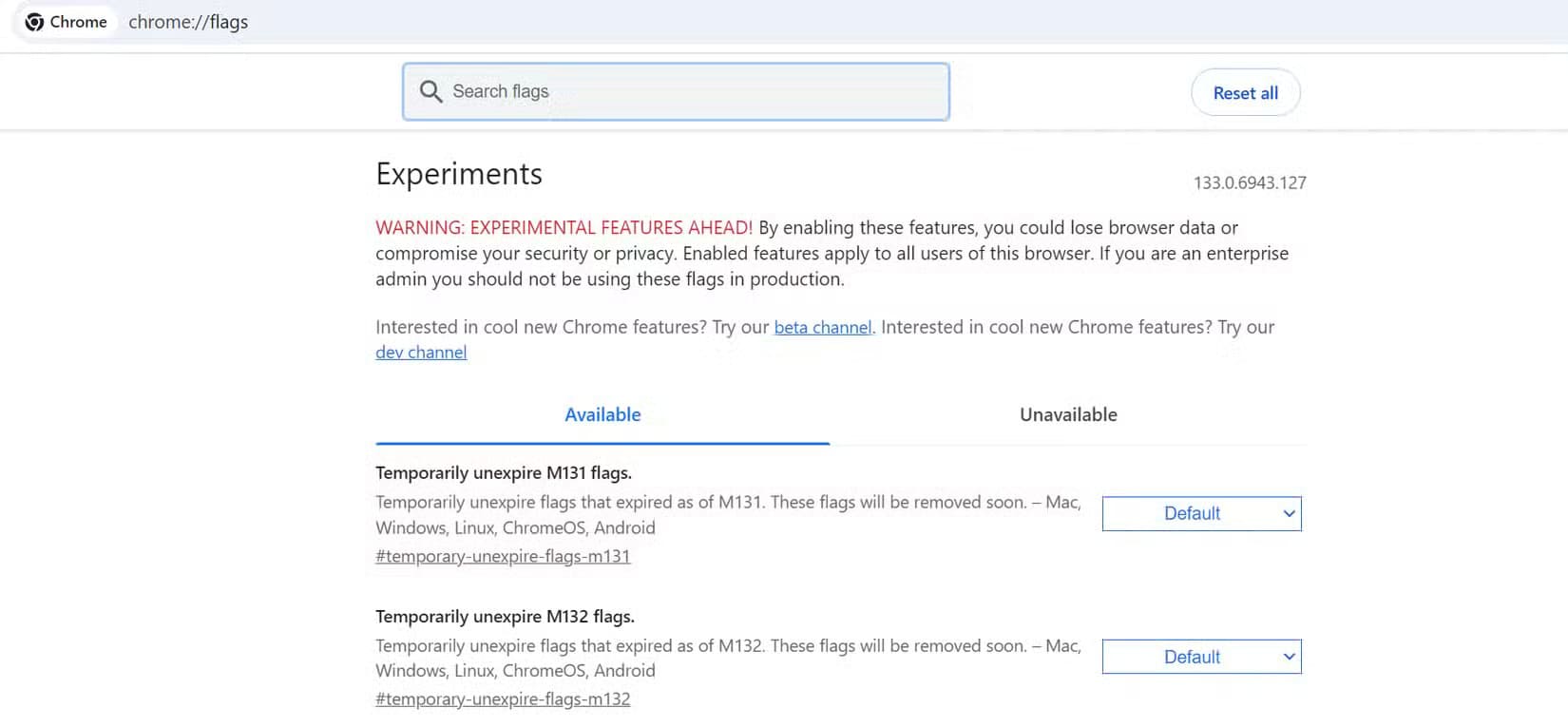This screenshot has height=727, width=1568.
Task: Click the Chrome logo icon in address bar
Action: coord(34,22)
